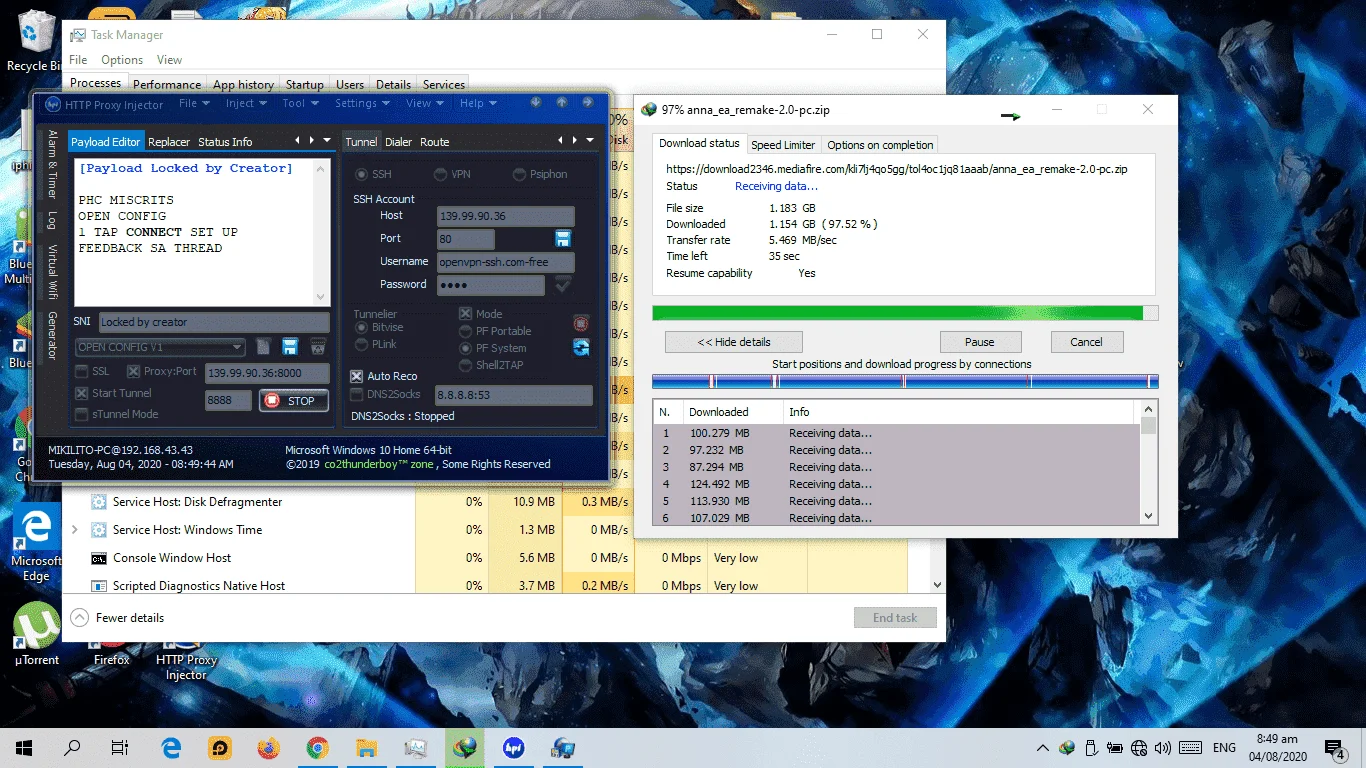Select the Shell2TAP mode radio
This screenshot has width=1366, height=768.
pos(491,365)
